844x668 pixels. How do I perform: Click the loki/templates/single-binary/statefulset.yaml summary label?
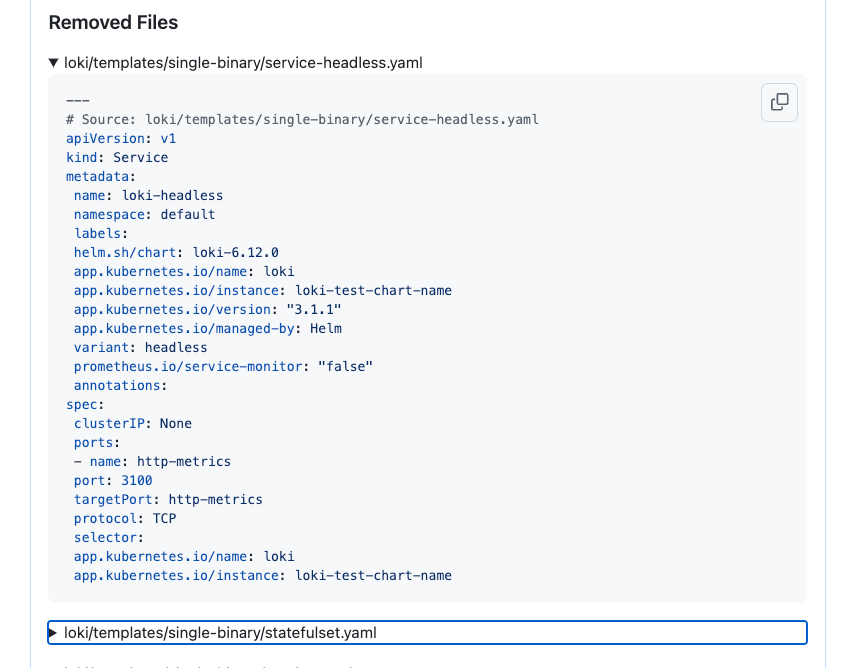tap(220, 633)
